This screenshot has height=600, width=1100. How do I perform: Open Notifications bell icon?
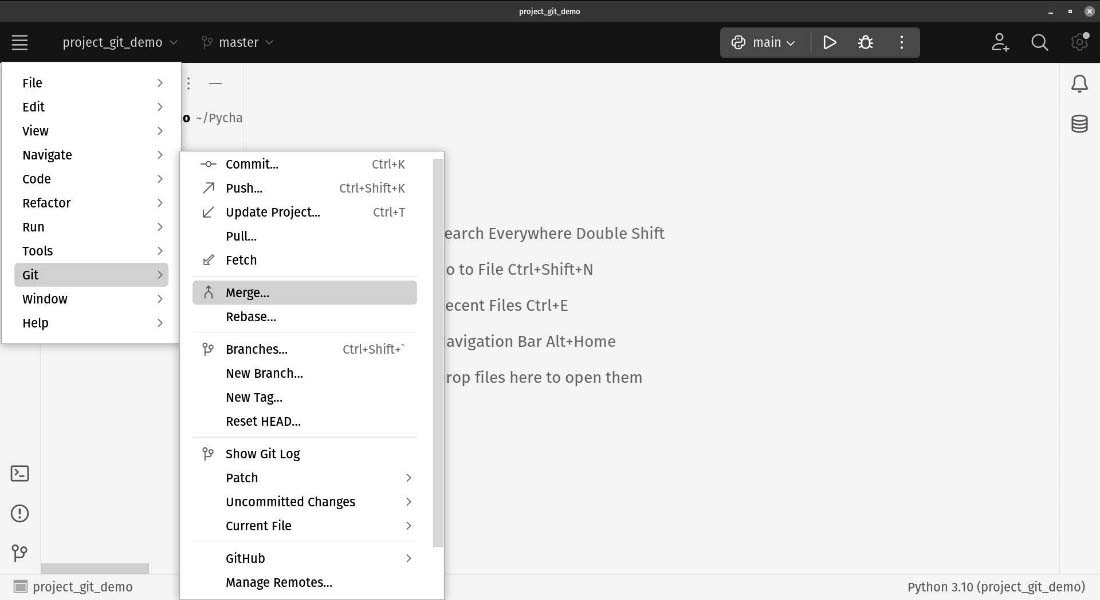point(1080,84)
